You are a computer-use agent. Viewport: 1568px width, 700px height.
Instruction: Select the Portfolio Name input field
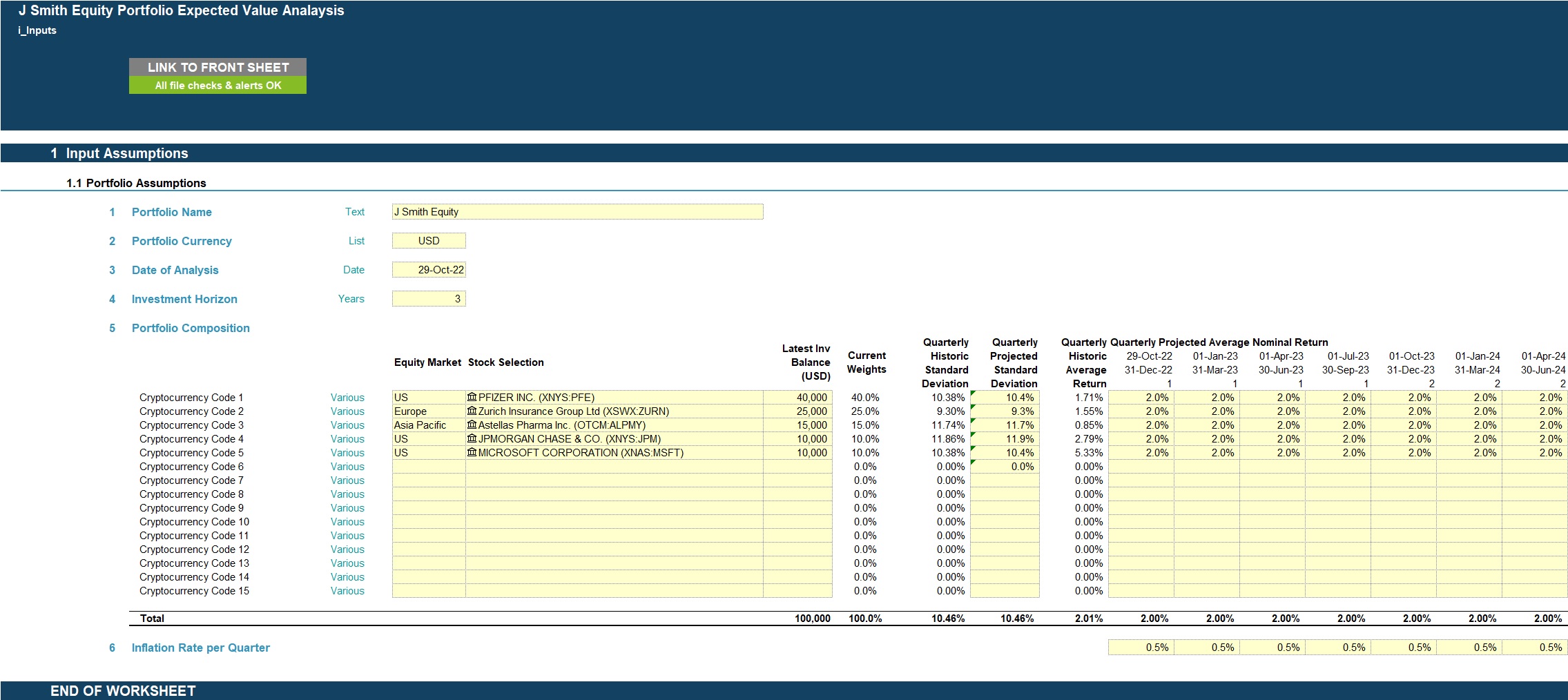tap(577, 212)
